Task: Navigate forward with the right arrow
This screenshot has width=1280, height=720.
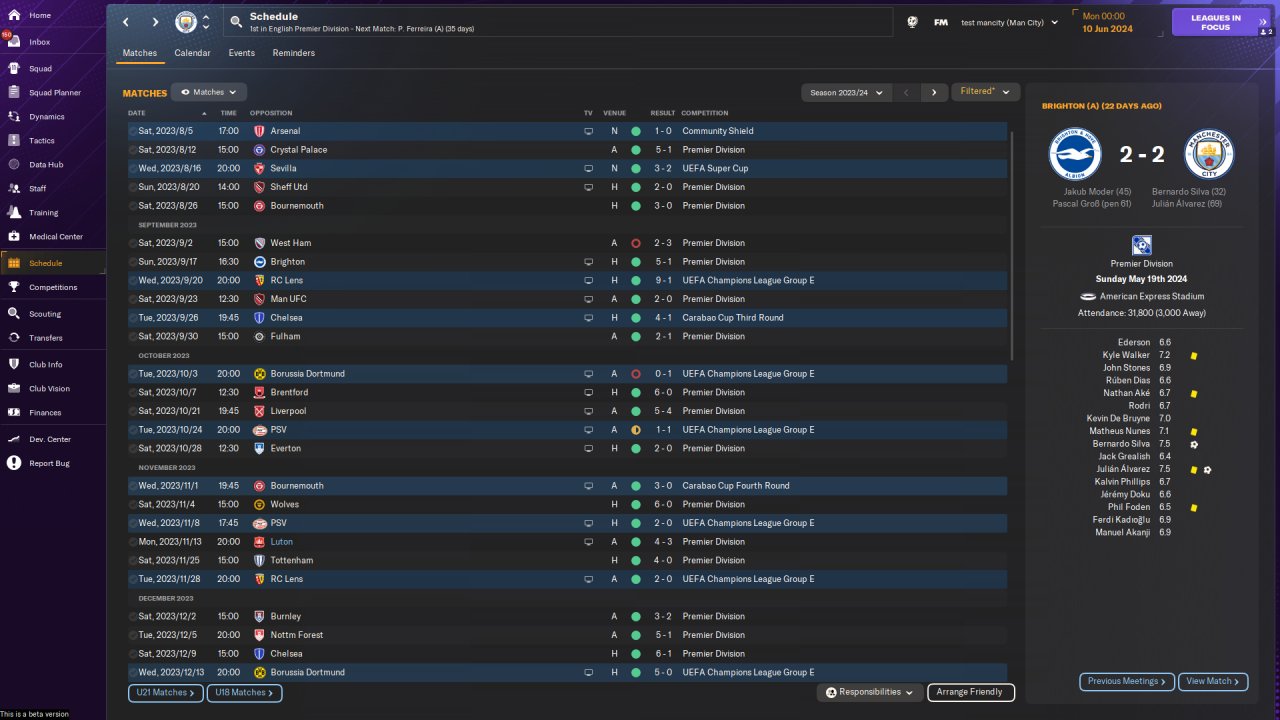Action: 155,22
